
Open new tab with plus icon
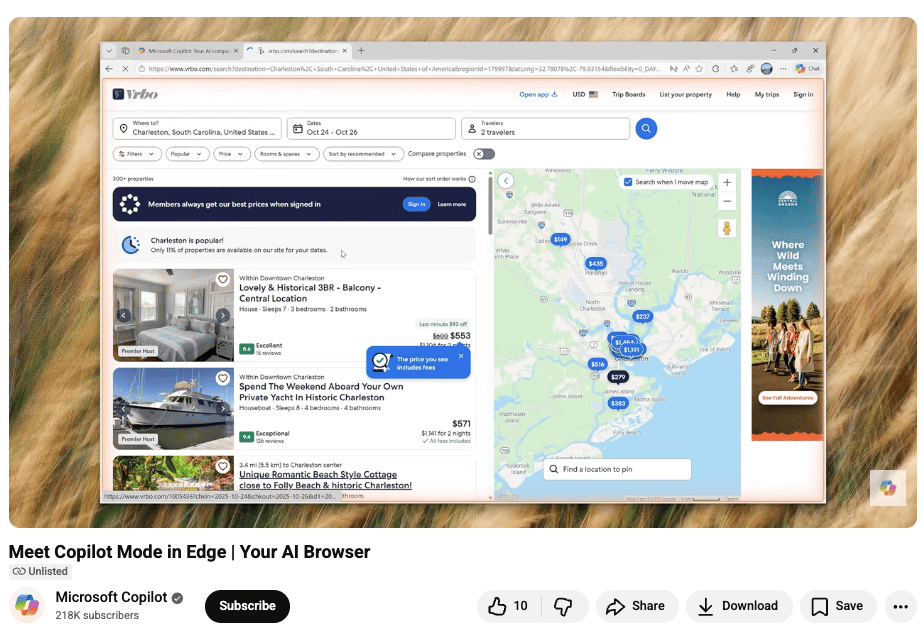tap(361, 51)
